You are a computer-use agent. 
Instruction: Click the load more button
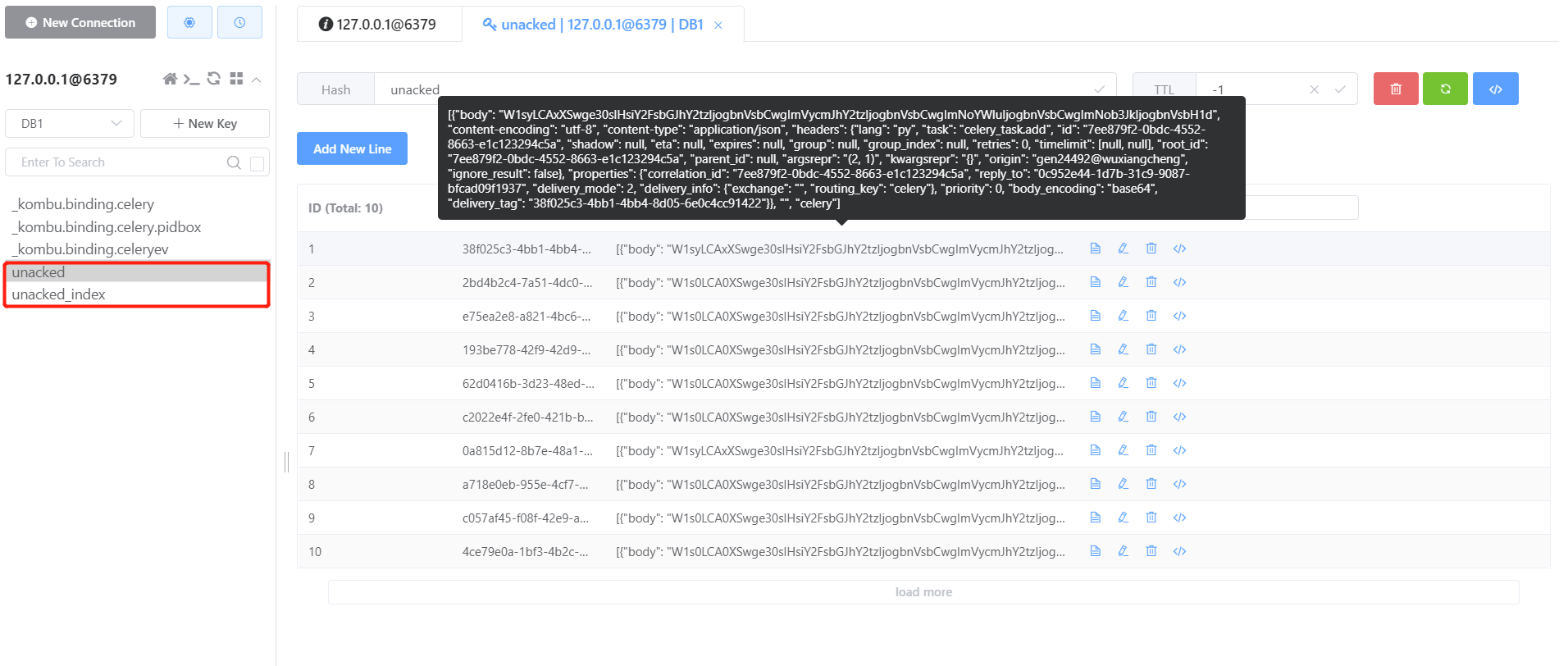pos(923,592)
